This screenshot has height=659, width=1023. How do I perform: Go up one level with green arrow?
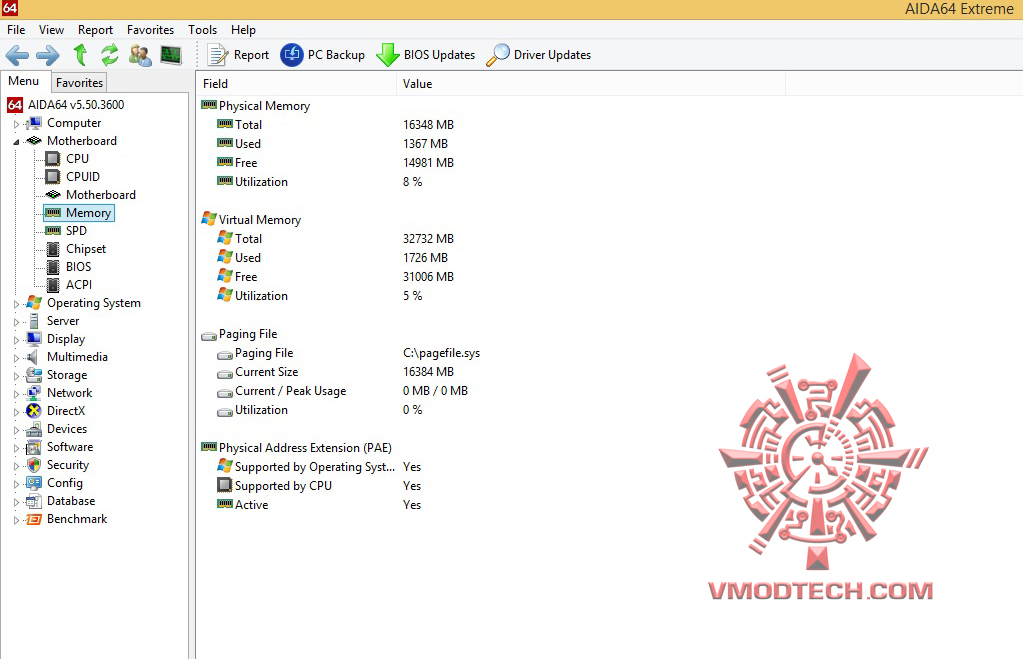click(x=80, y=55)
